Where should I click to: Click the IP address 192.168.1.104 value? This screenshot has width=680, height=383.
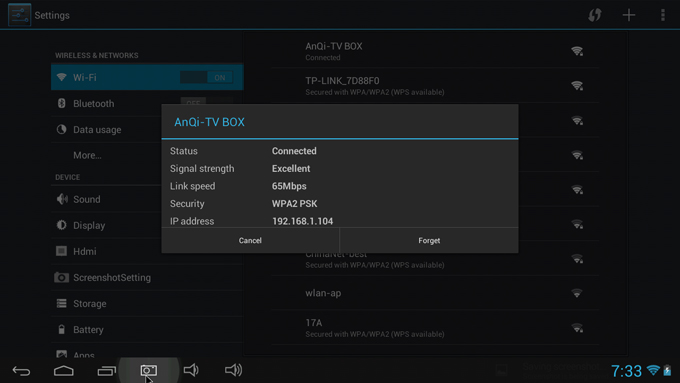(303, 221)
